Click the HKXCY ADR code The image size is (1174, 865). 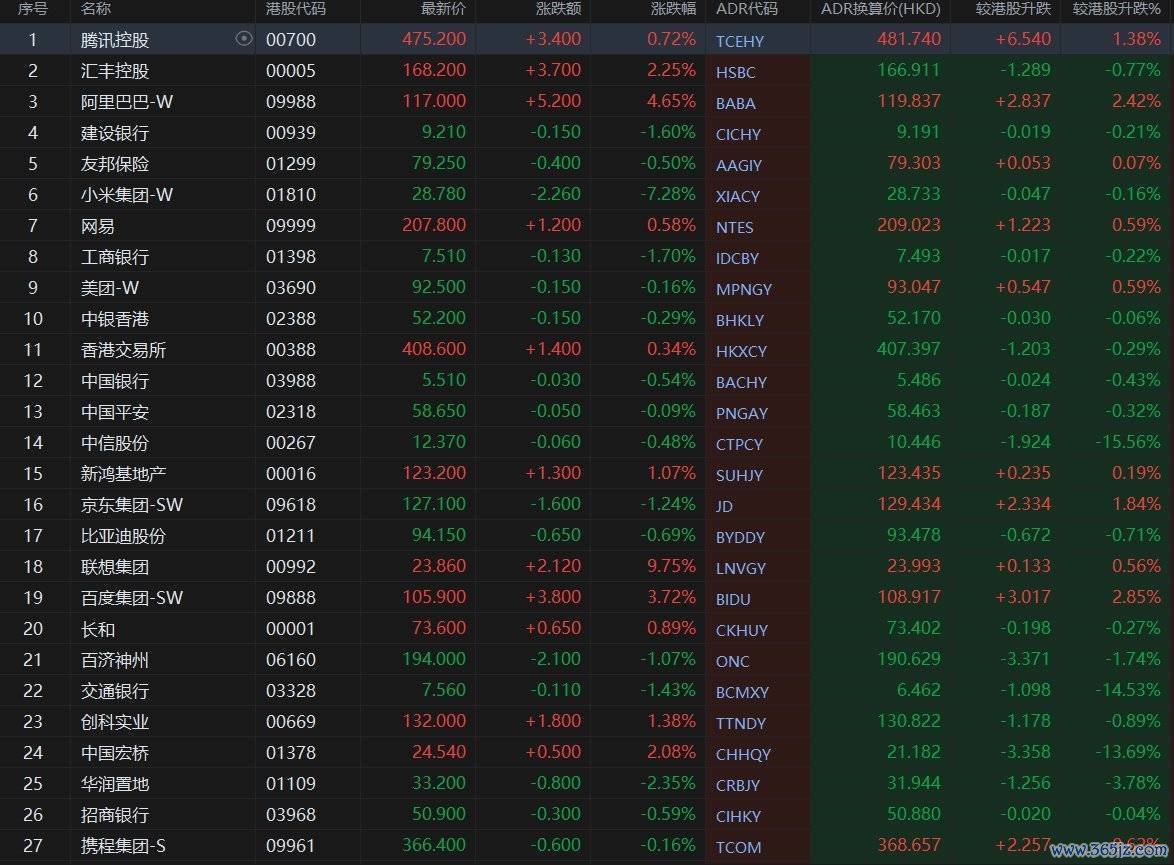coord(741,351)
